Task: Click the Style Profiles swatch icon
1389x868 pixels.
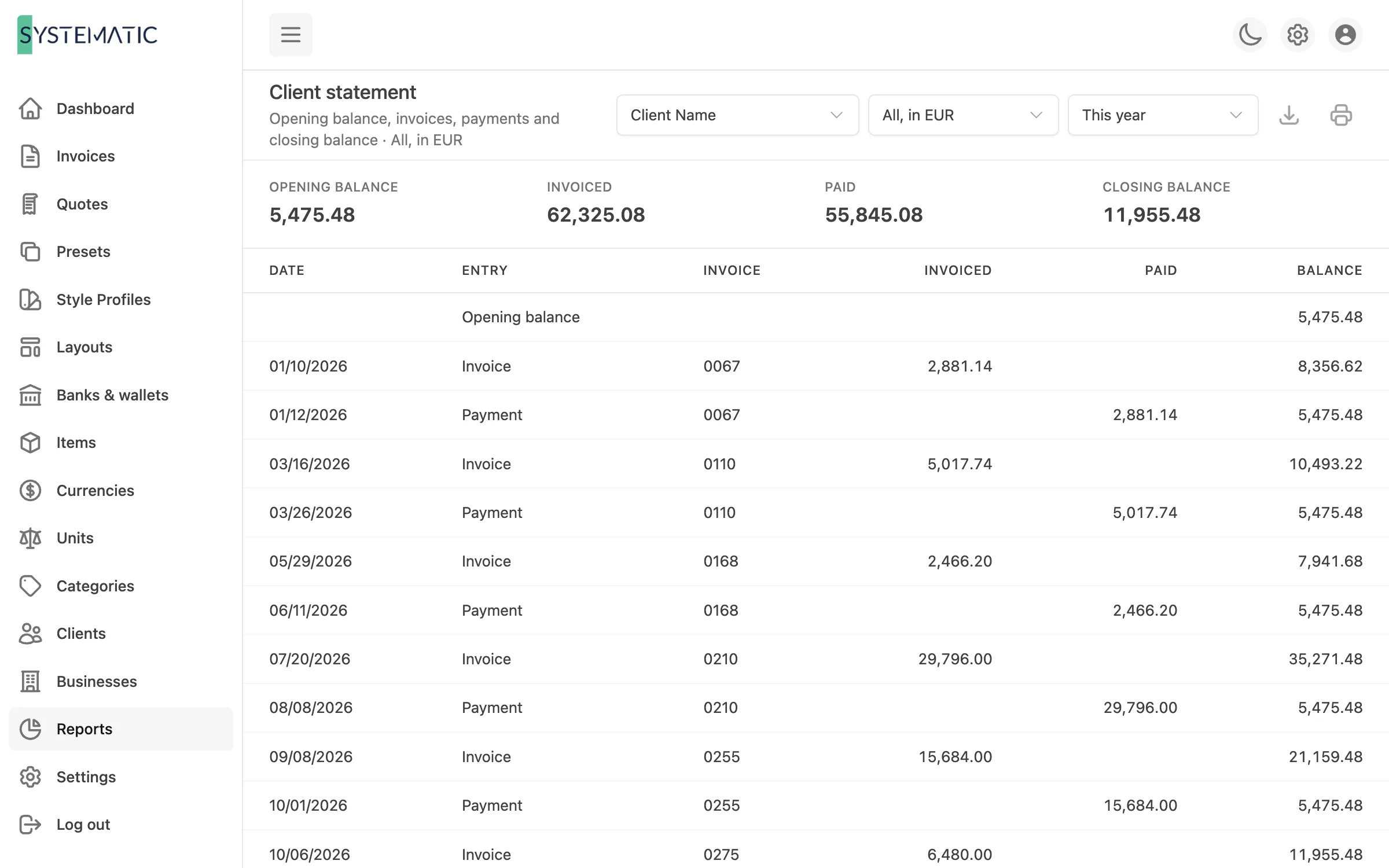Action: 30,299
